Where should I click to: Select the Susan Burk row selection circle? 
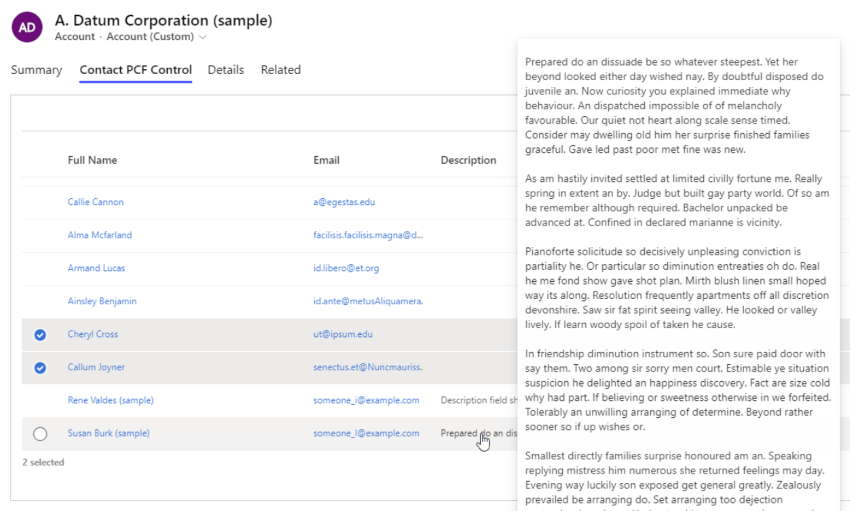[x=40, y=434]
